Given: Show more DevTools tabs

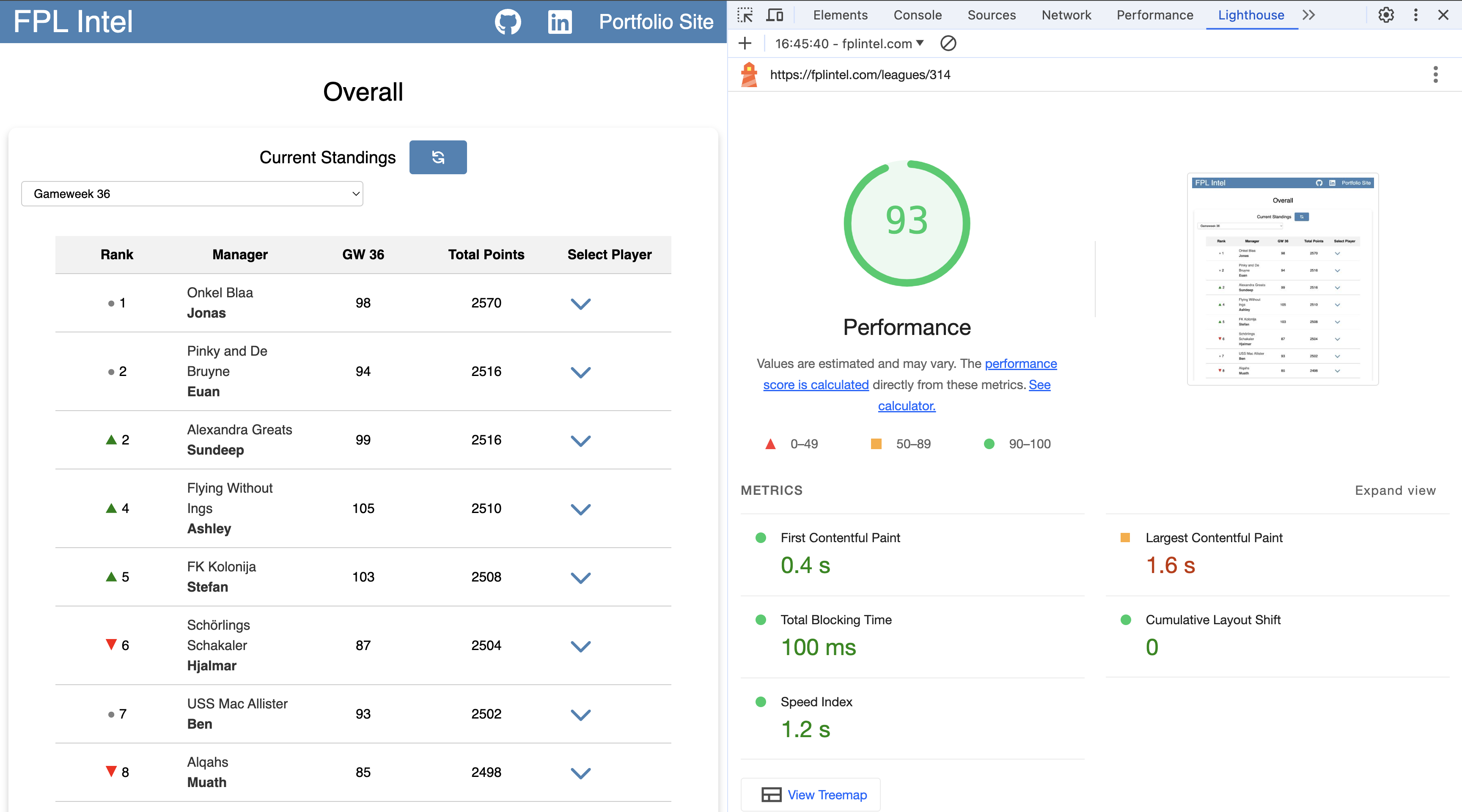Looking at the screenshot, I should pyautogui.click(x=1309, y=15).
